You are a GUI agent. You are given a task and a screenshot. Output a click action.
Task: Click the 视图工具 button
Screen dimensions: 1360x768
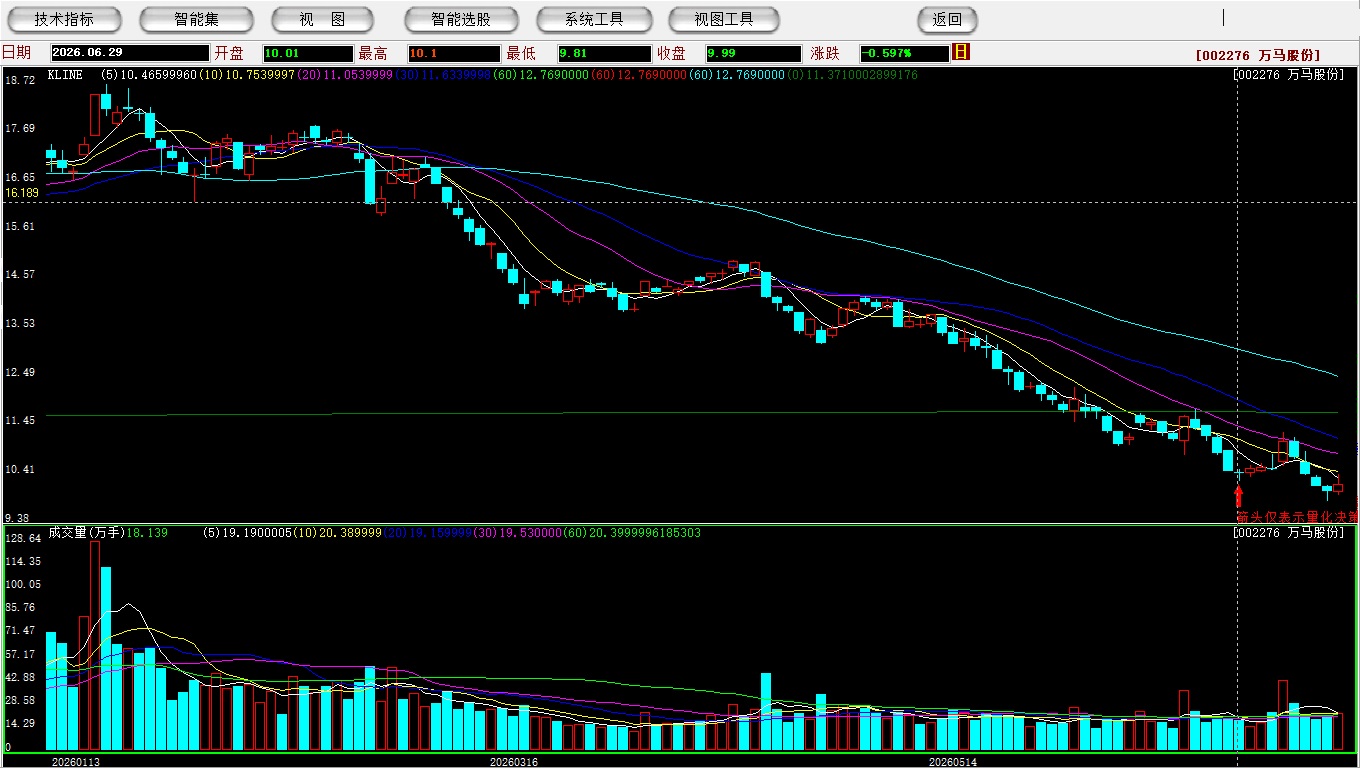tap(724, 19)
